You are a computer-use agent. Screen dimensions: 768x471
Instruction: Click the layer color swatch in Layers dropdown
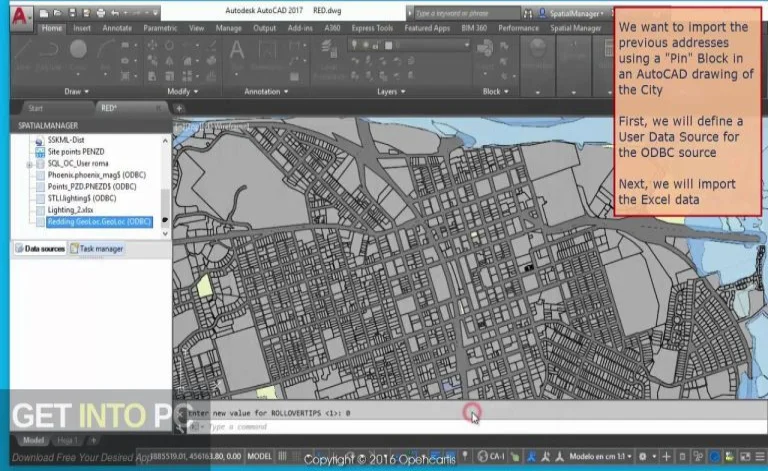pyautogui.click(x=388, y=46)
